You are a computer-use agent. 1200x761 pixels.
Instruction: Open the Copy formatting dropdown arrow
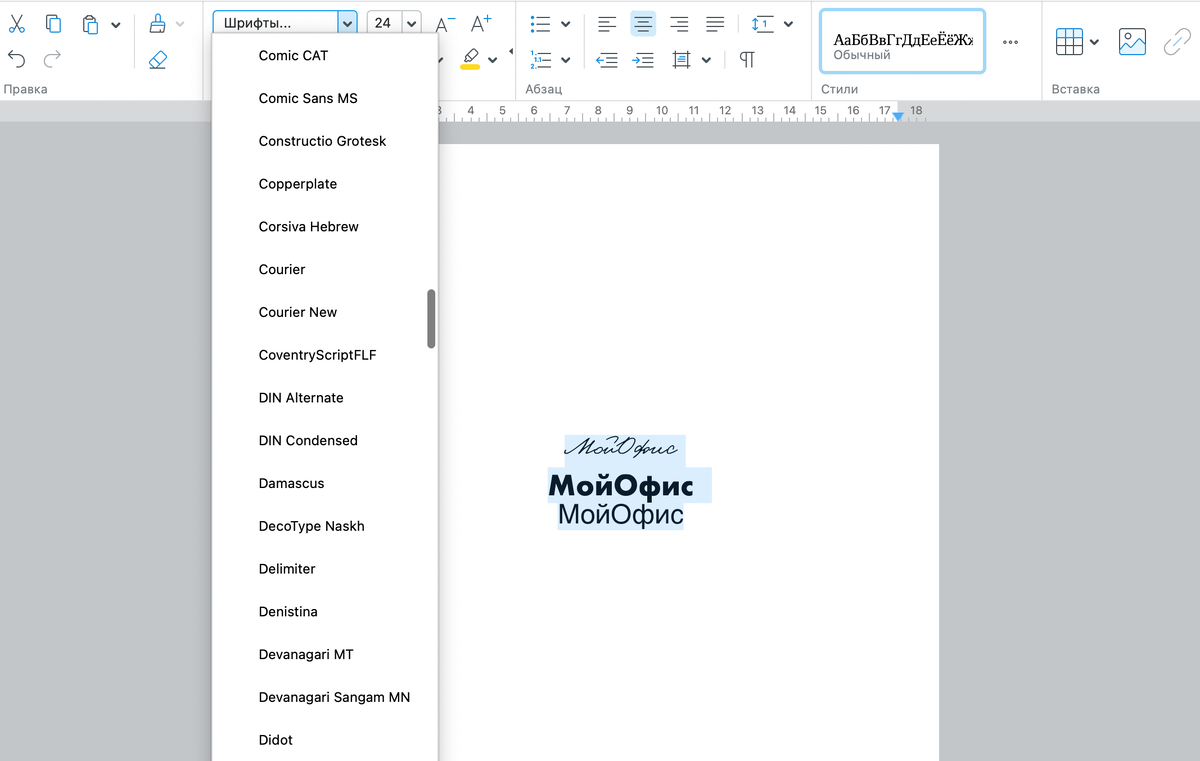pyautogui.click(x=180, y=25)
